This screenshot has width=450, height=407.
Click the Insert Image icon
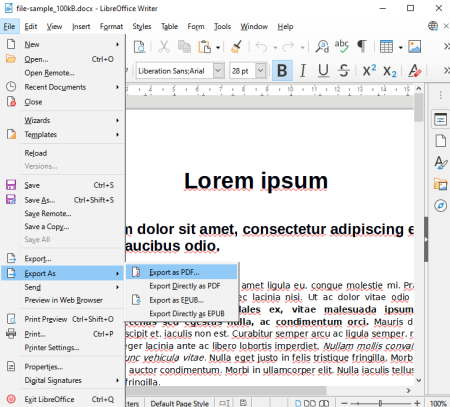pos(414,47)
